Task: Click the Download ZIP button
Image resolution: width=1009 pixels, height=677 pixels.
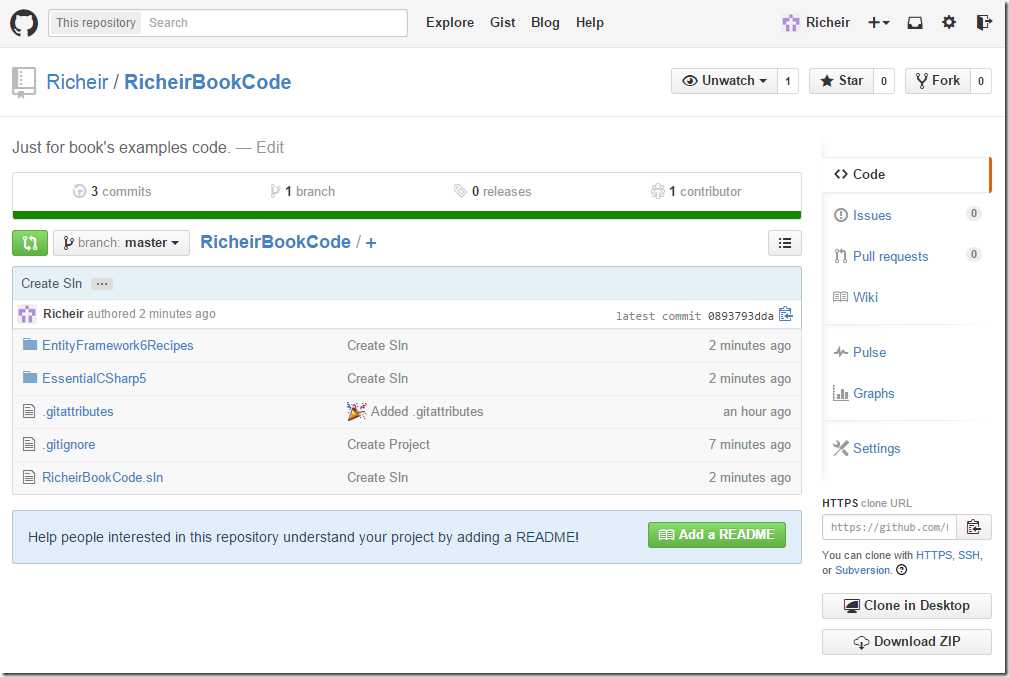Action: pos(907,642)
